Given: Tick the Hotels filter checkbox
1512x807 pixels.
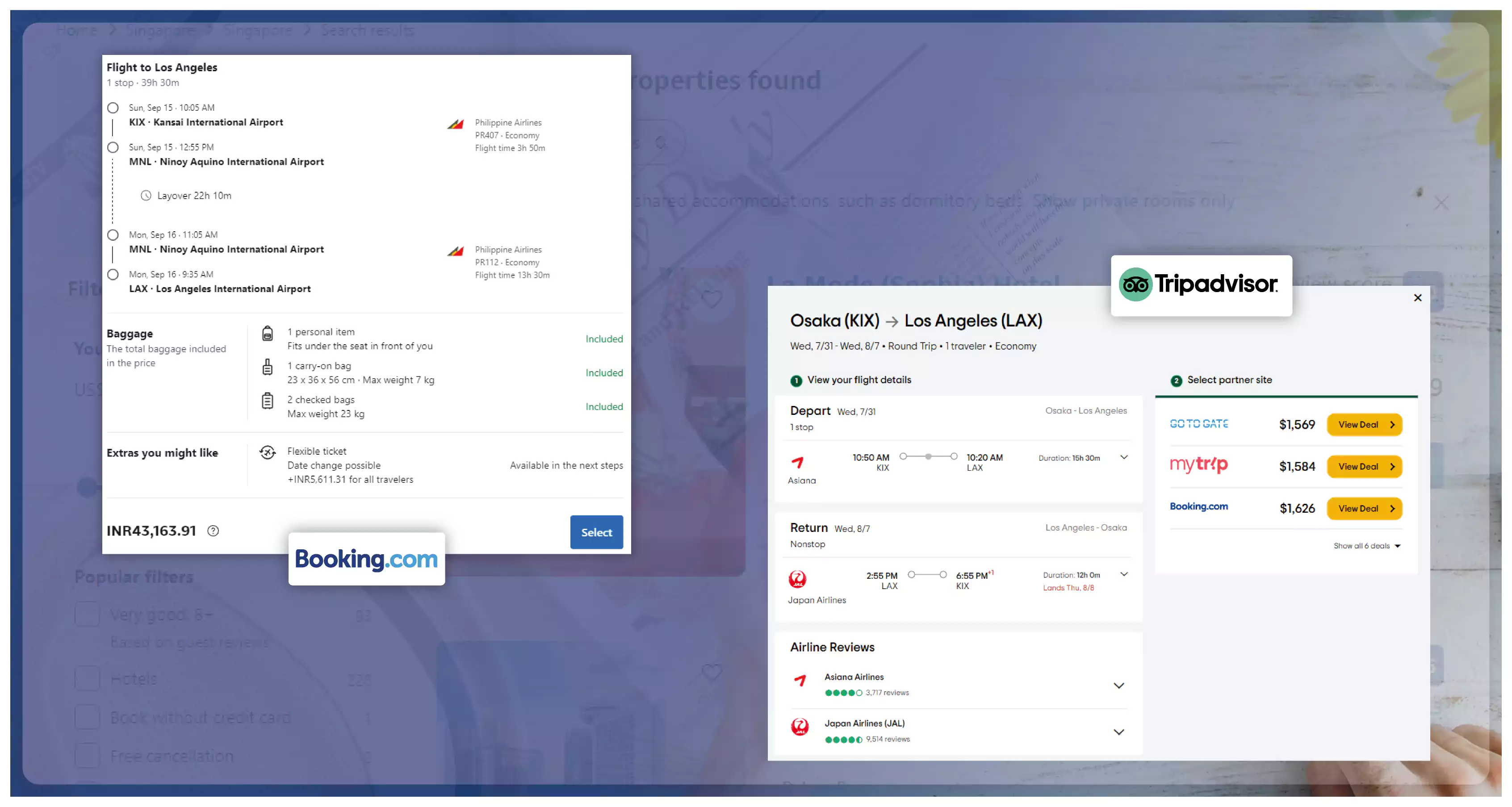Looking at the screenshot, I should pos(87,678).
